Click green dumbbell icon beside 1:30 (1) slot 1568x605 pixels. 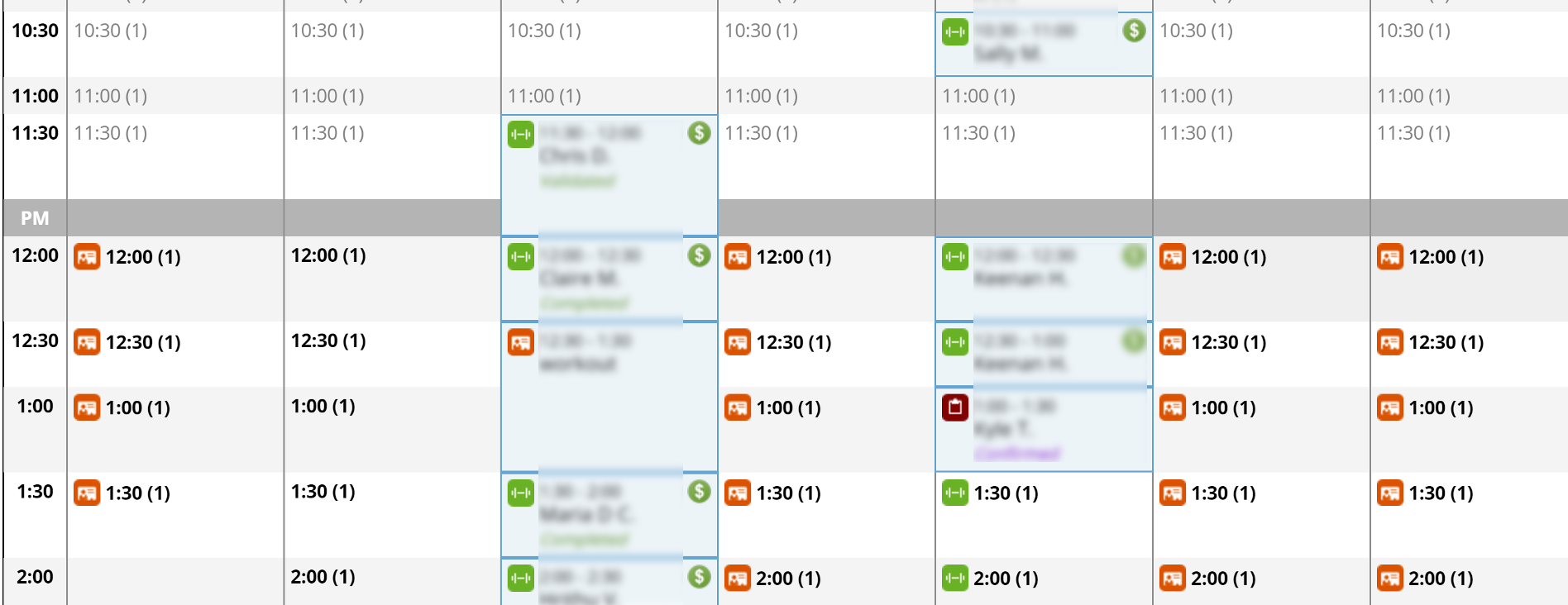[x=955, y=493]
